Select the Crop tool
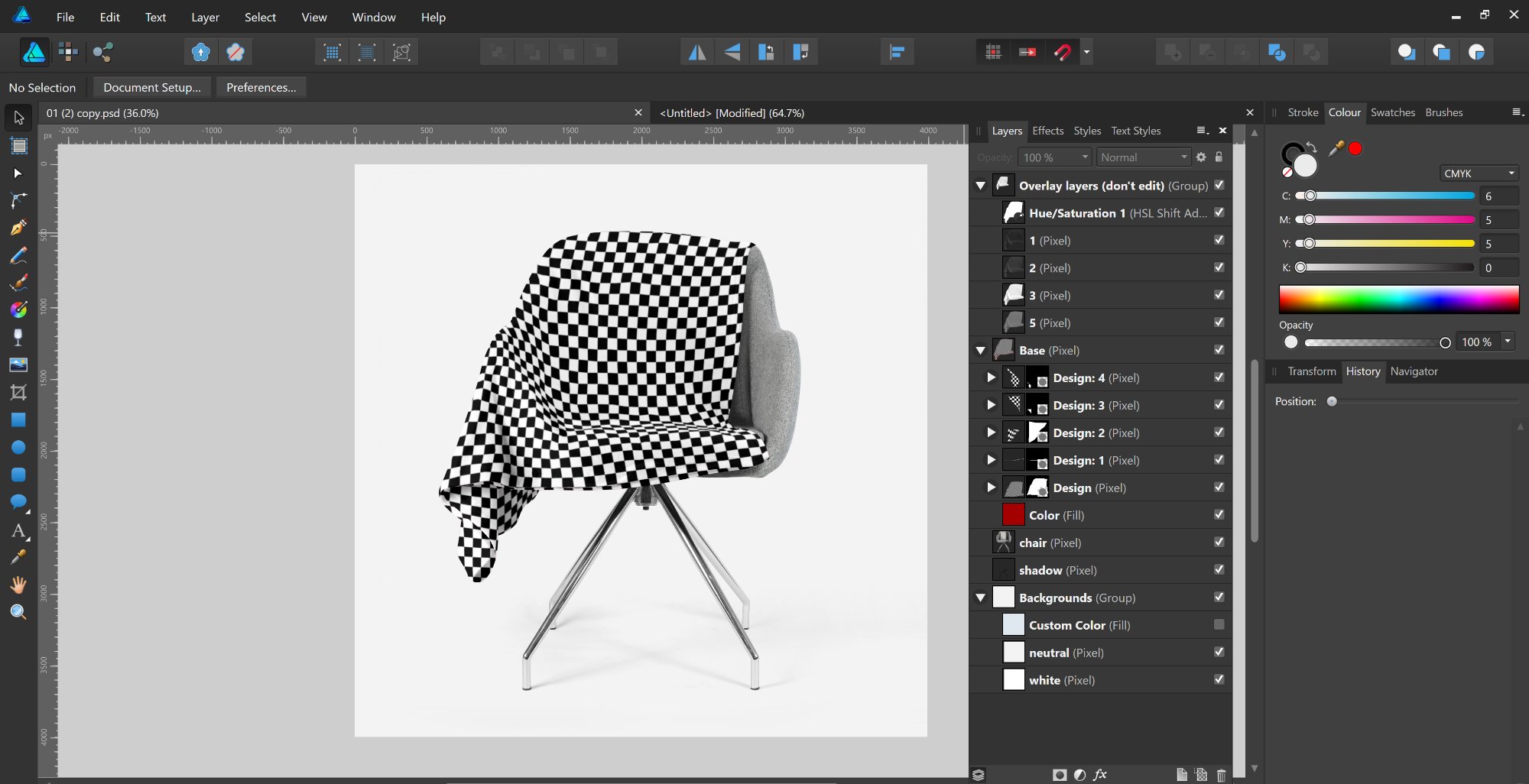This screenshot has height=784, width=1529. coord(18,392)
